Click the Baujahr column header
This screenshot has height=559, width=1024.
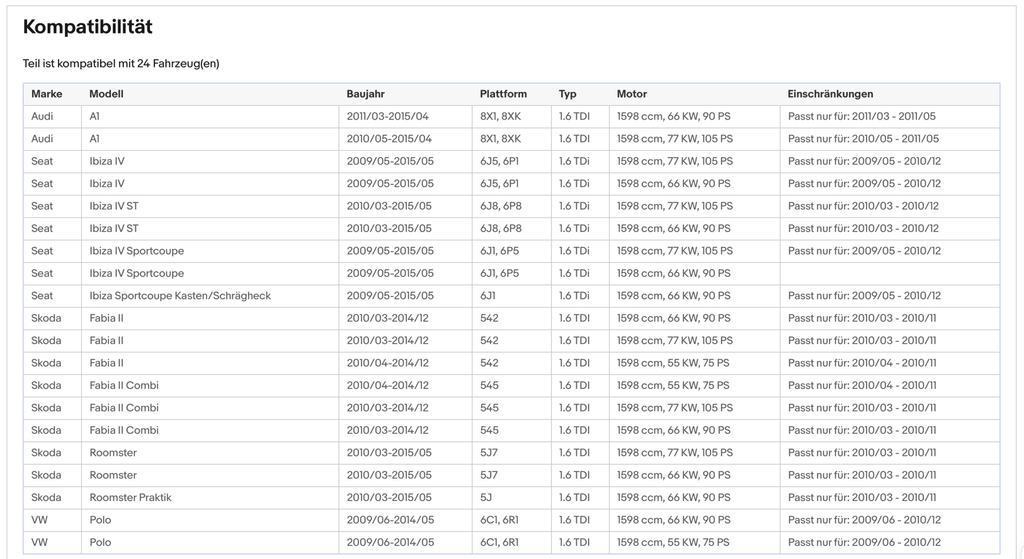coord(366,94)
